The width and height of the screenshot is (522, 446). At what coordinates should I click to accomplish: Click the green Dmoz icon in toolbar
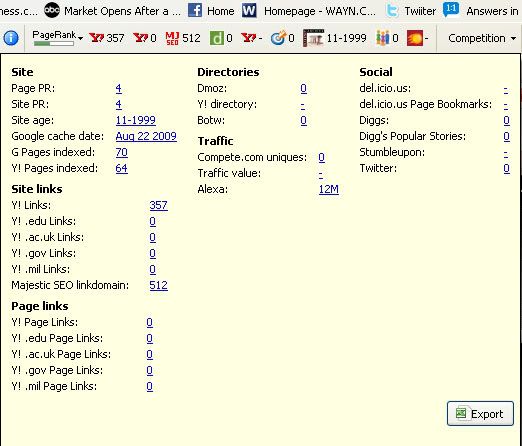point(216,38)
